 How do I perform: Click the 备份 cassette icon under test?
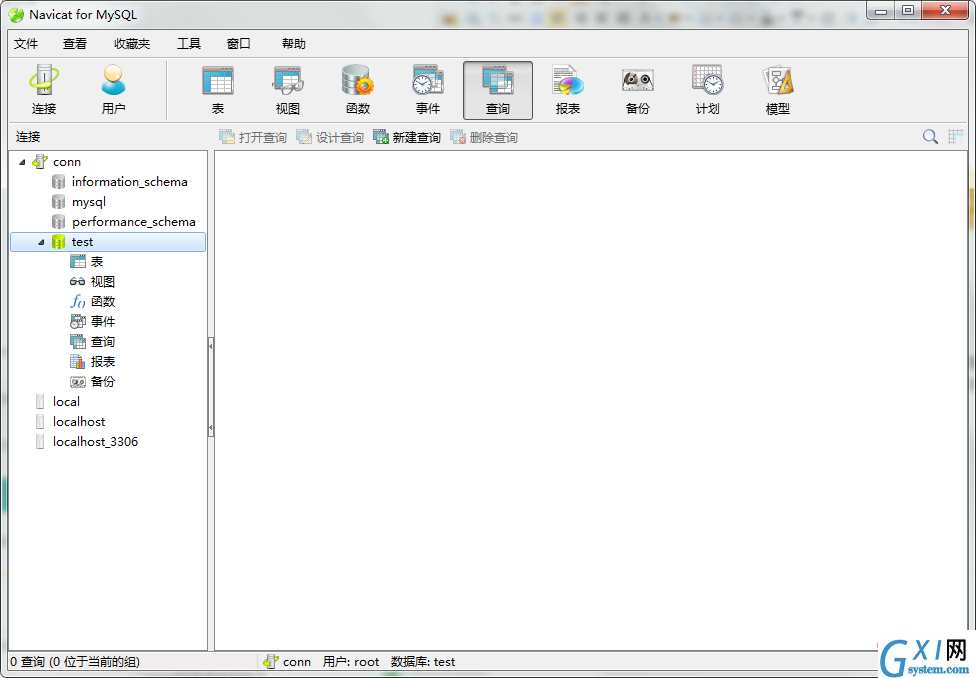pos(78,382)
